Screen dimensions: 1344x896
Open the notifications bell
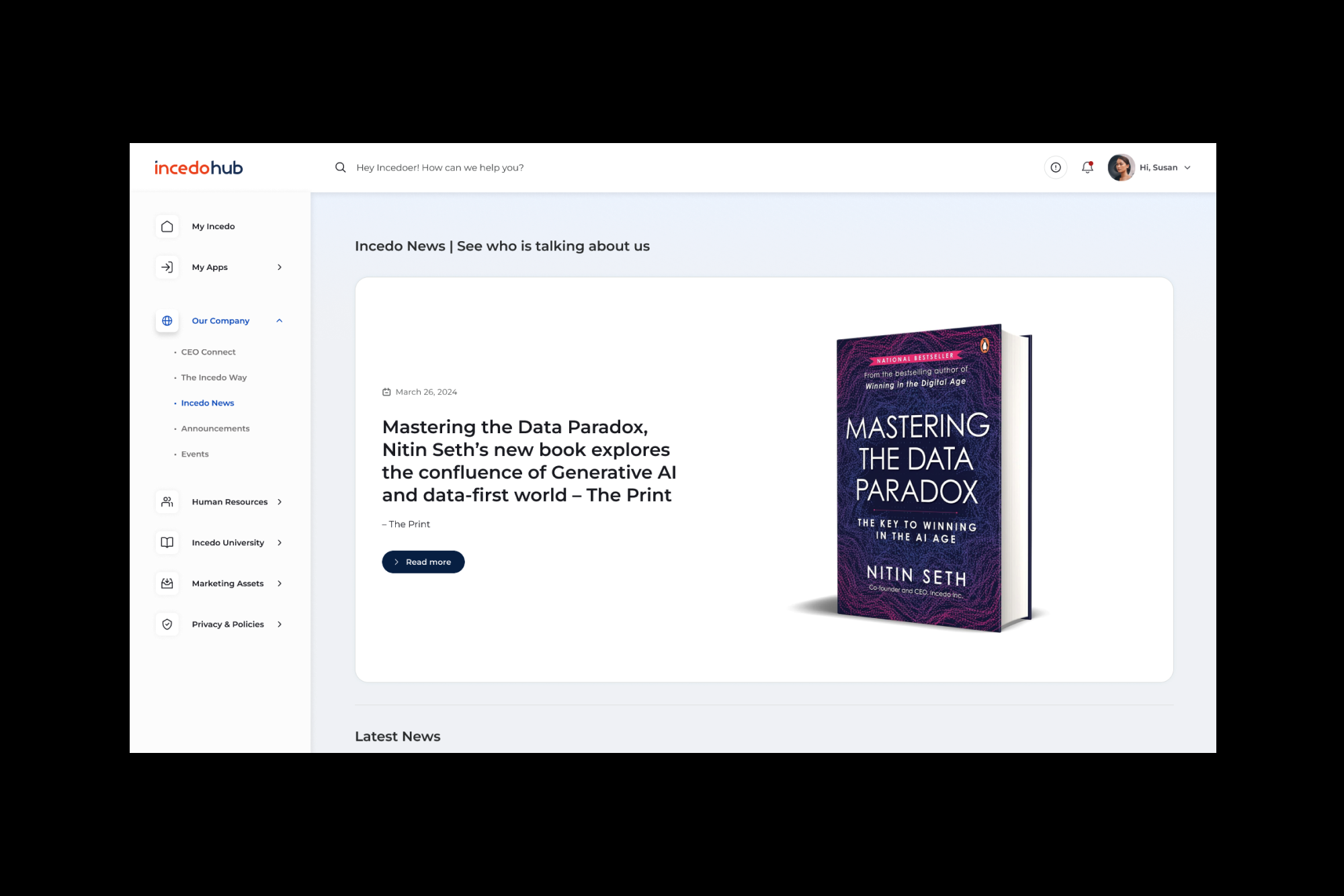1087,167
